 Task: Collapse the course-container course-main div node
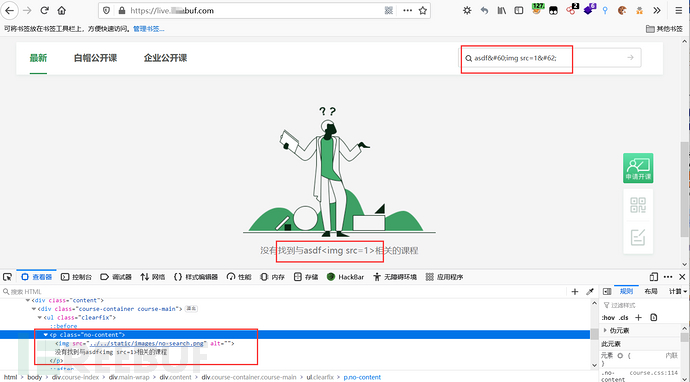click(x=33, y=309)
